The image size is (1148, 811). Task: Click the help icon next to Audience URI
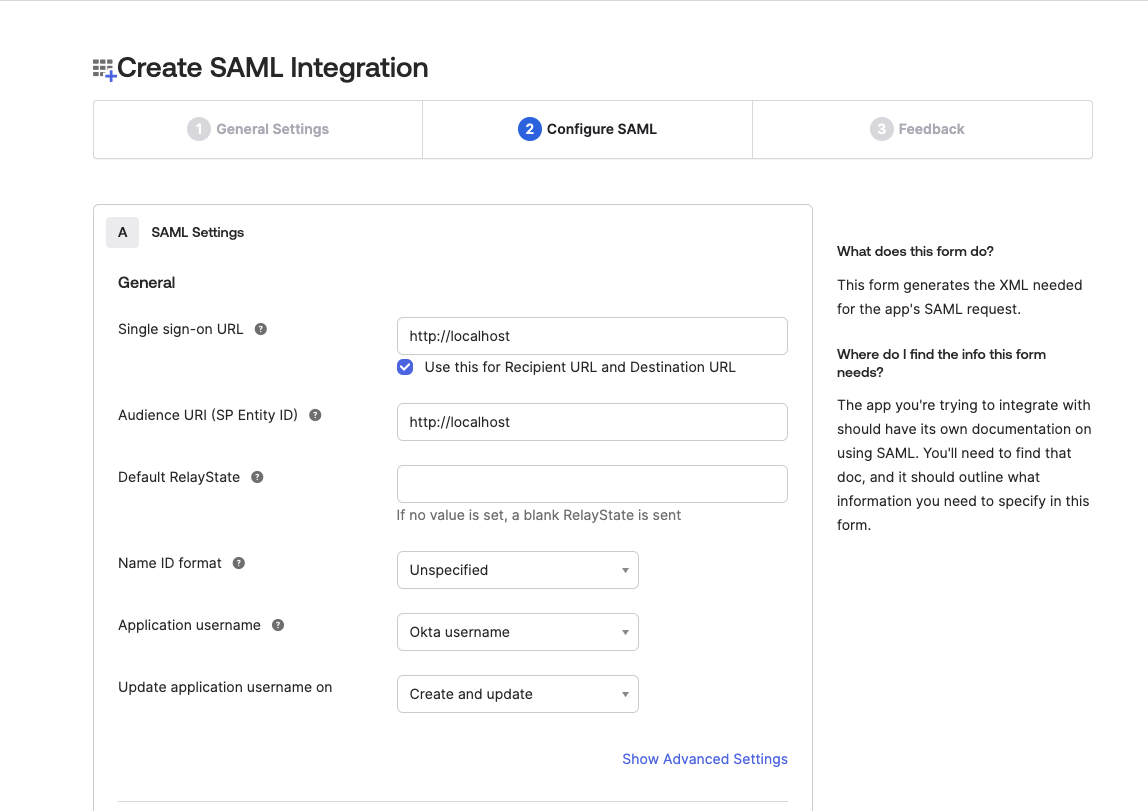tap(315, 415)
